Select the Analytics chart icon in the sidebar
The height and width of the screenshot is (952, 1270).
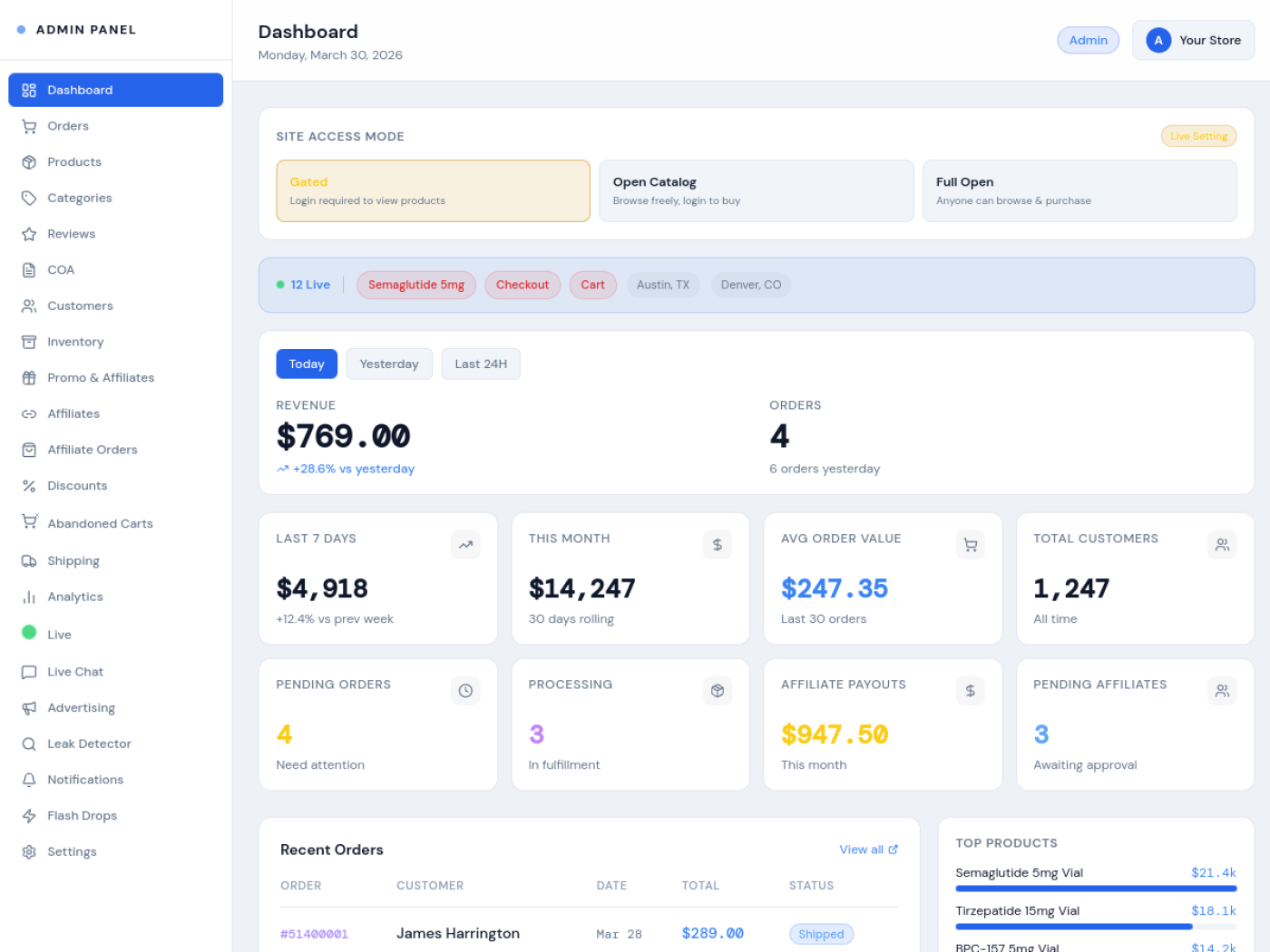click(x=29, y=597)
